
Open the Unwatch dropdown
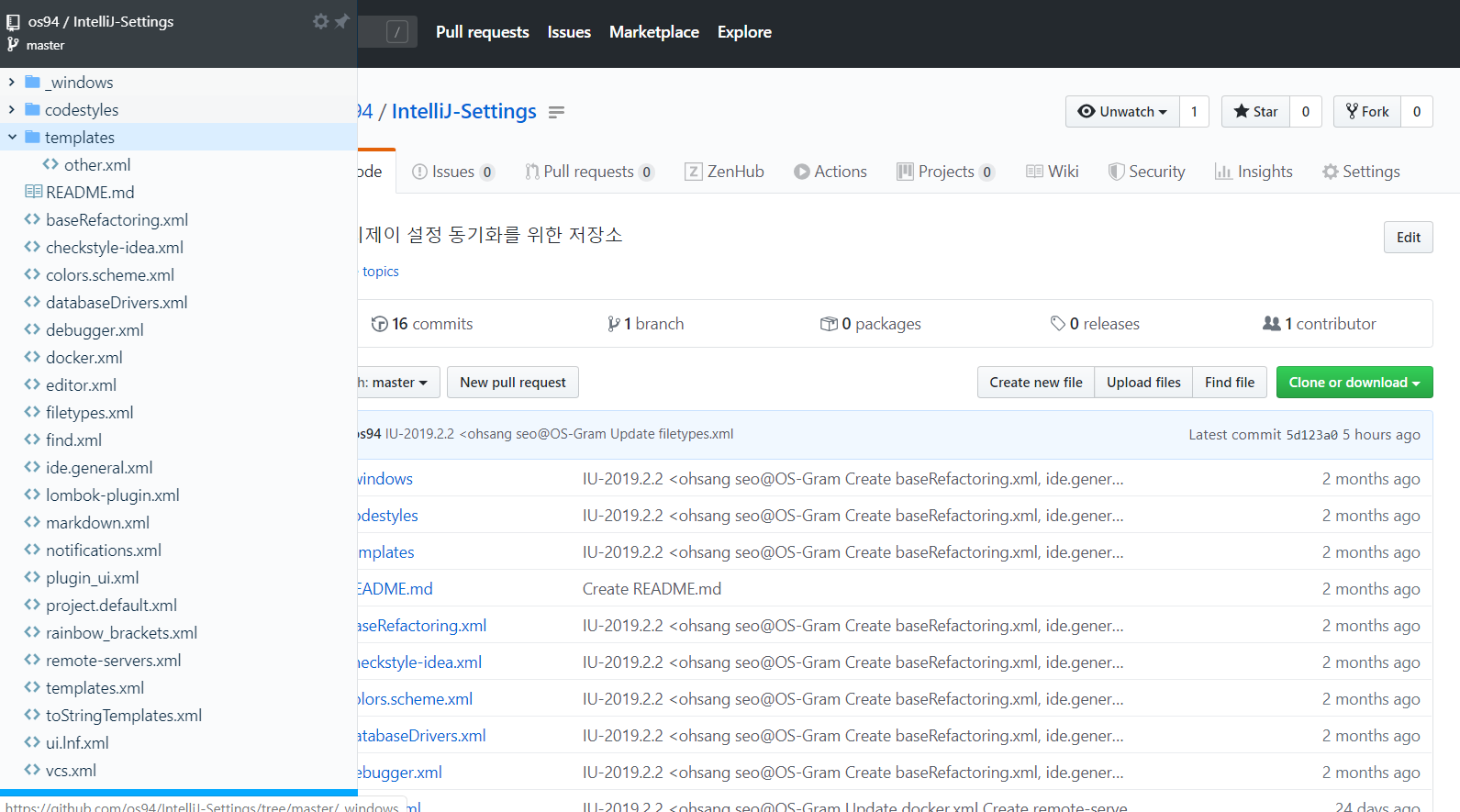click(x=1122, y=111)
